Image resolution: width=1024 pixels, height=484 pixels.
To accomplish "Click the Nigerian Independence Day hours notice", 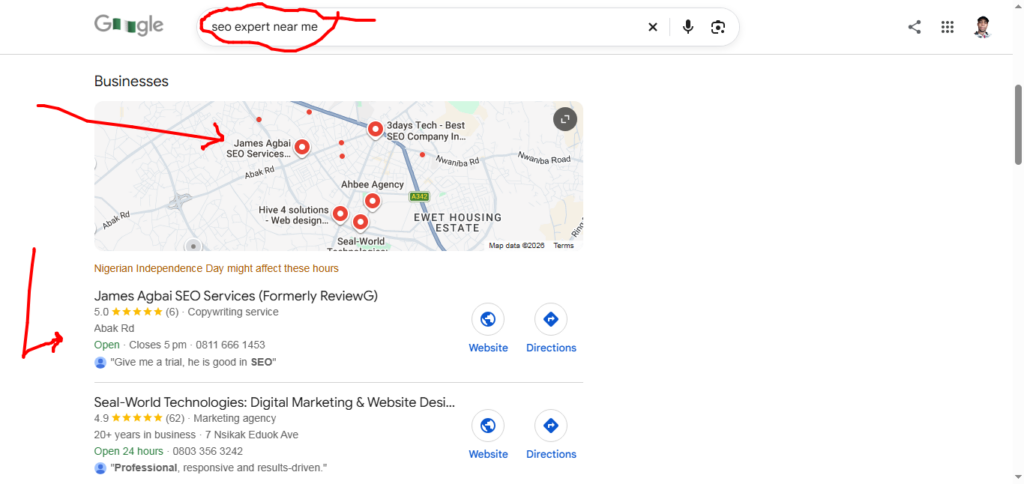I will [216, 268].
